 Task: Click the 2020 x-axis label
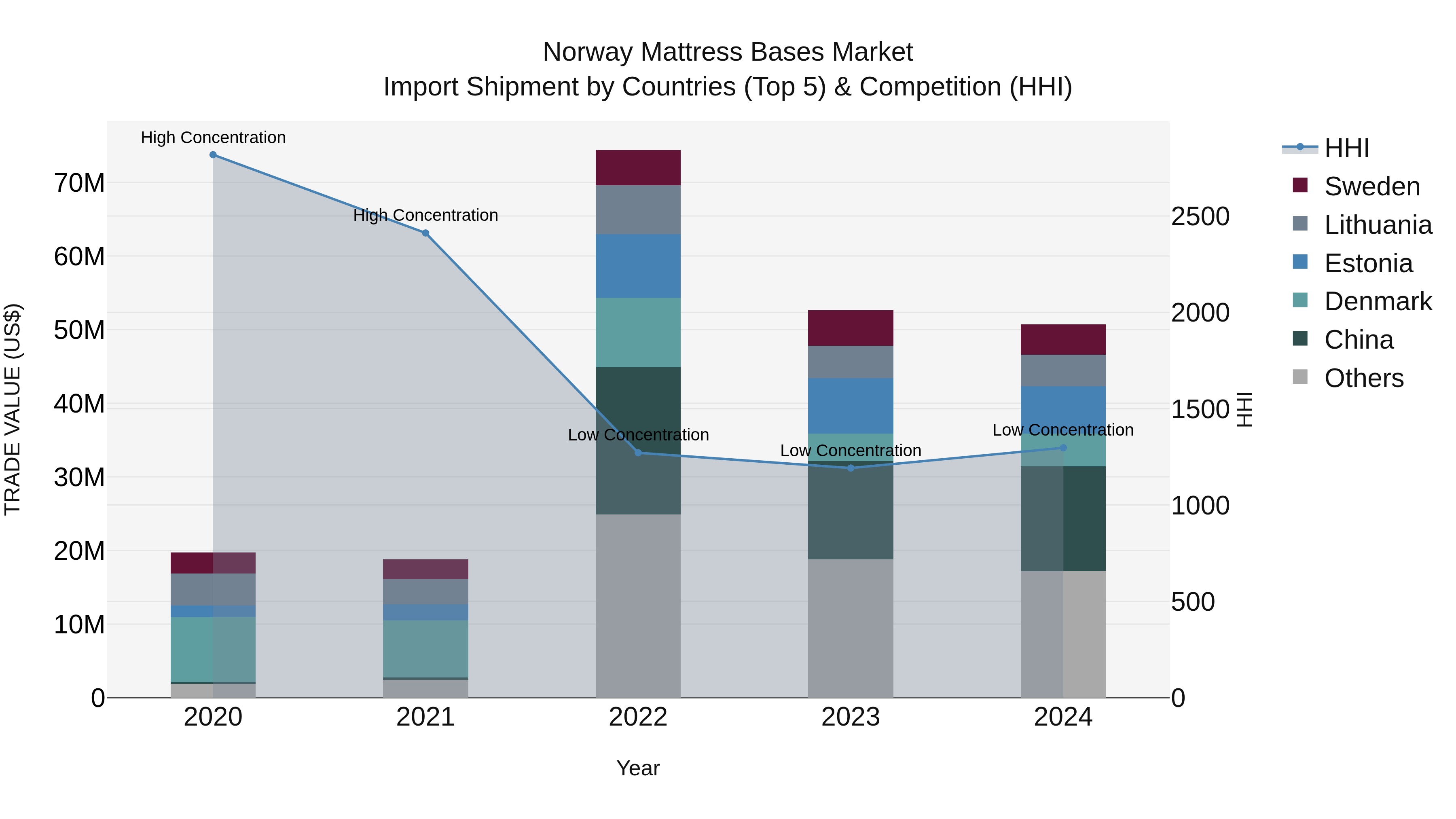(213, 717)
